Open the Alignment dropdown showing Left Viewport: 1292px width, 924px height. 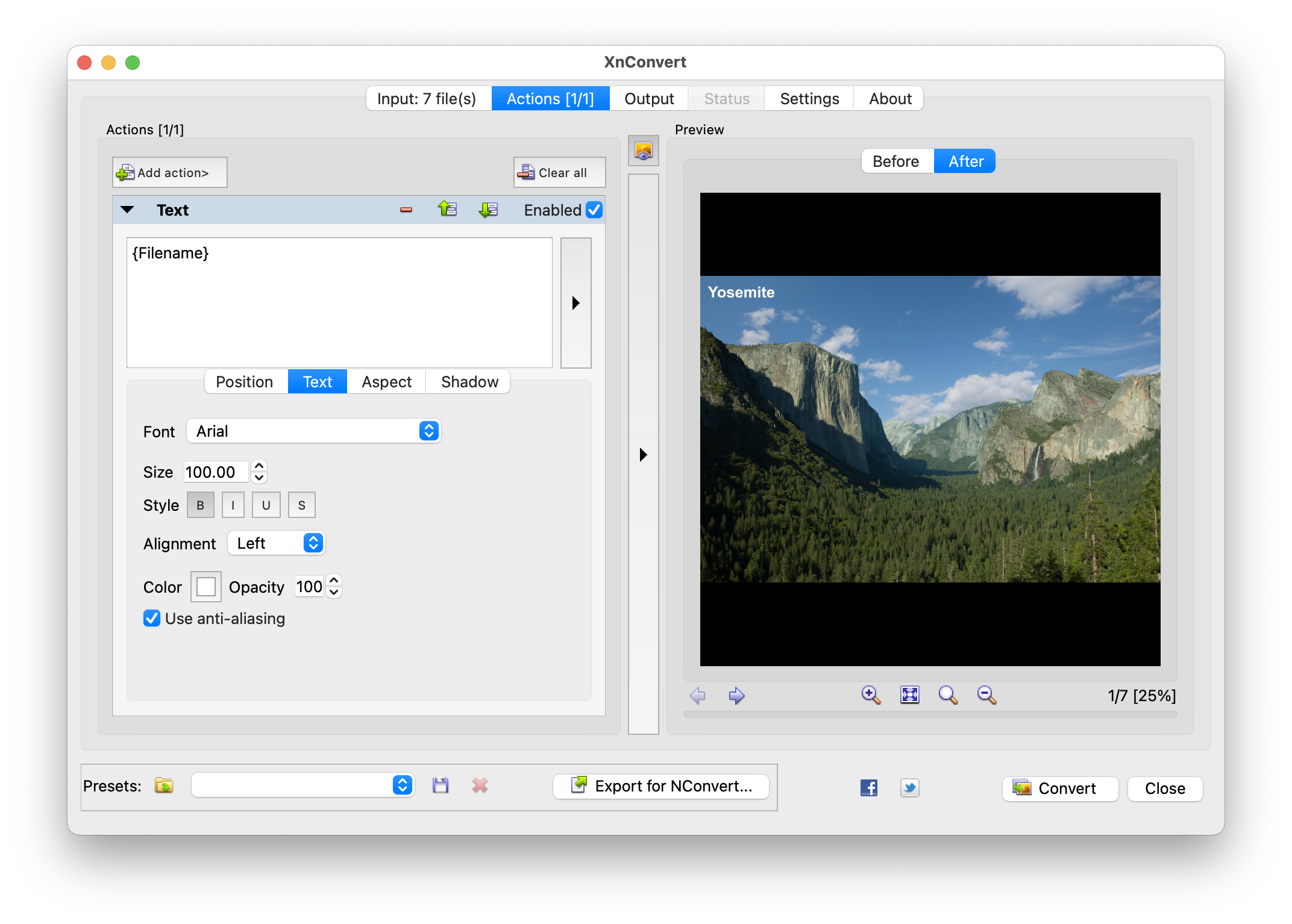(276, 543)
